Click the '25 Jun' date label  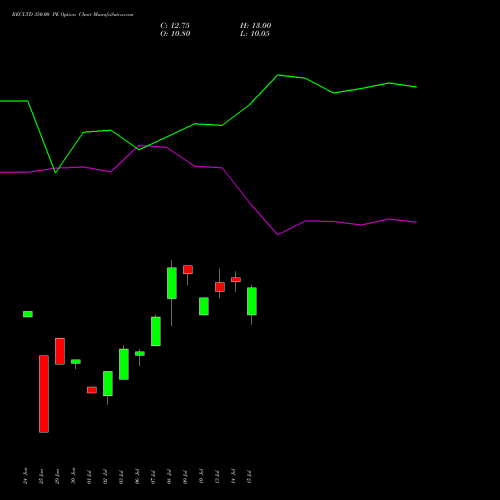pos(42,476)
